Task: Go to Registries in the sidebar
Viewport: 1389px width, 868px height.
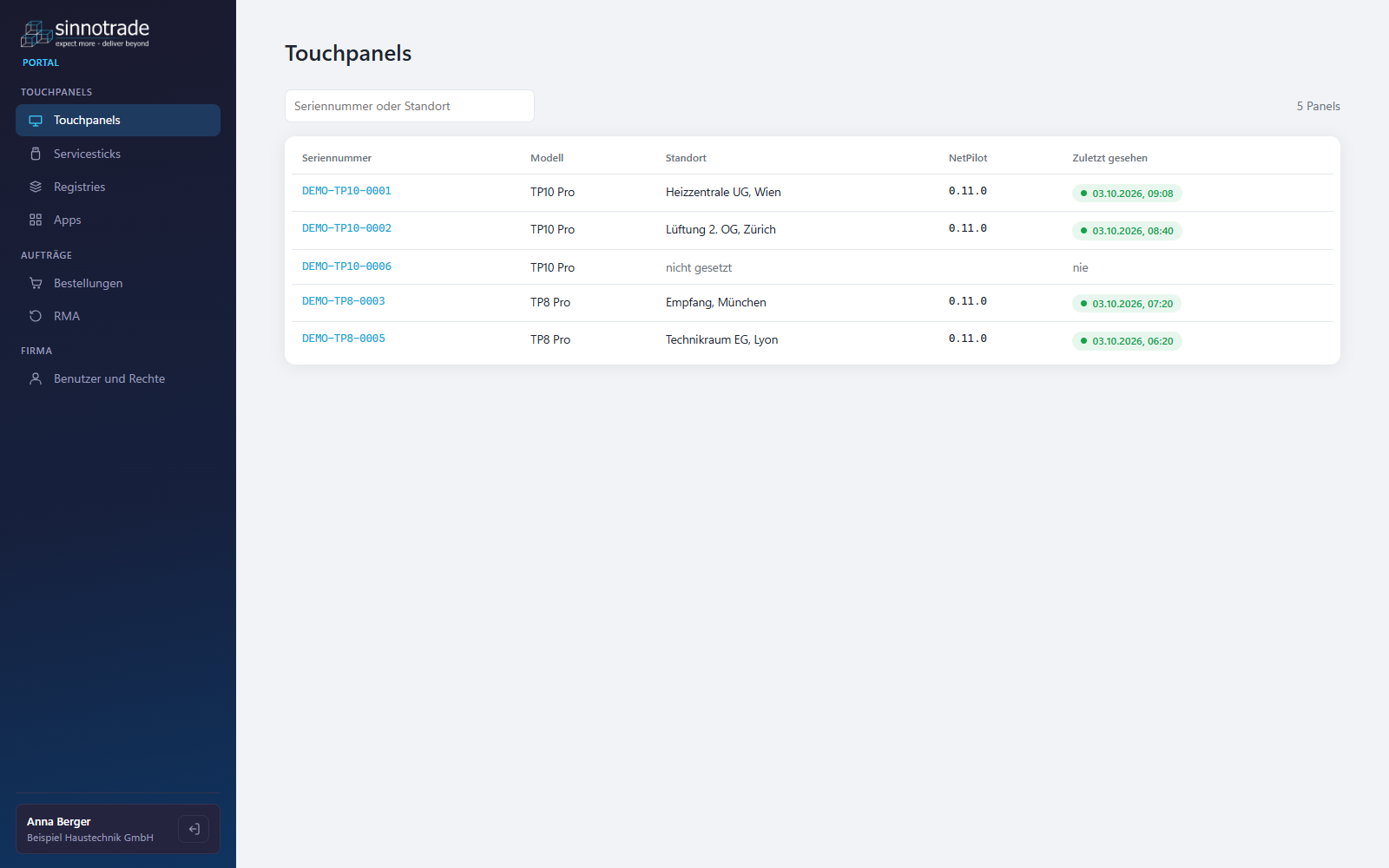Action: point(118,187)
